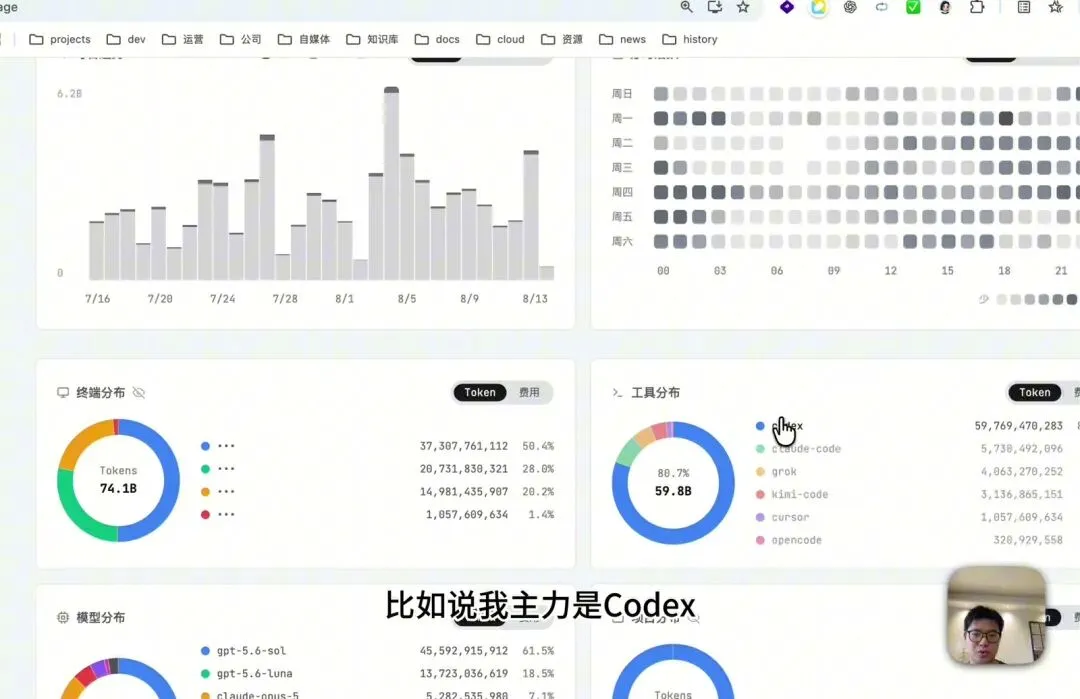1080x699 pixels.
Task: Click the last tall bar near 8/13
Action: pyautogui.click(x=531, y=215)
